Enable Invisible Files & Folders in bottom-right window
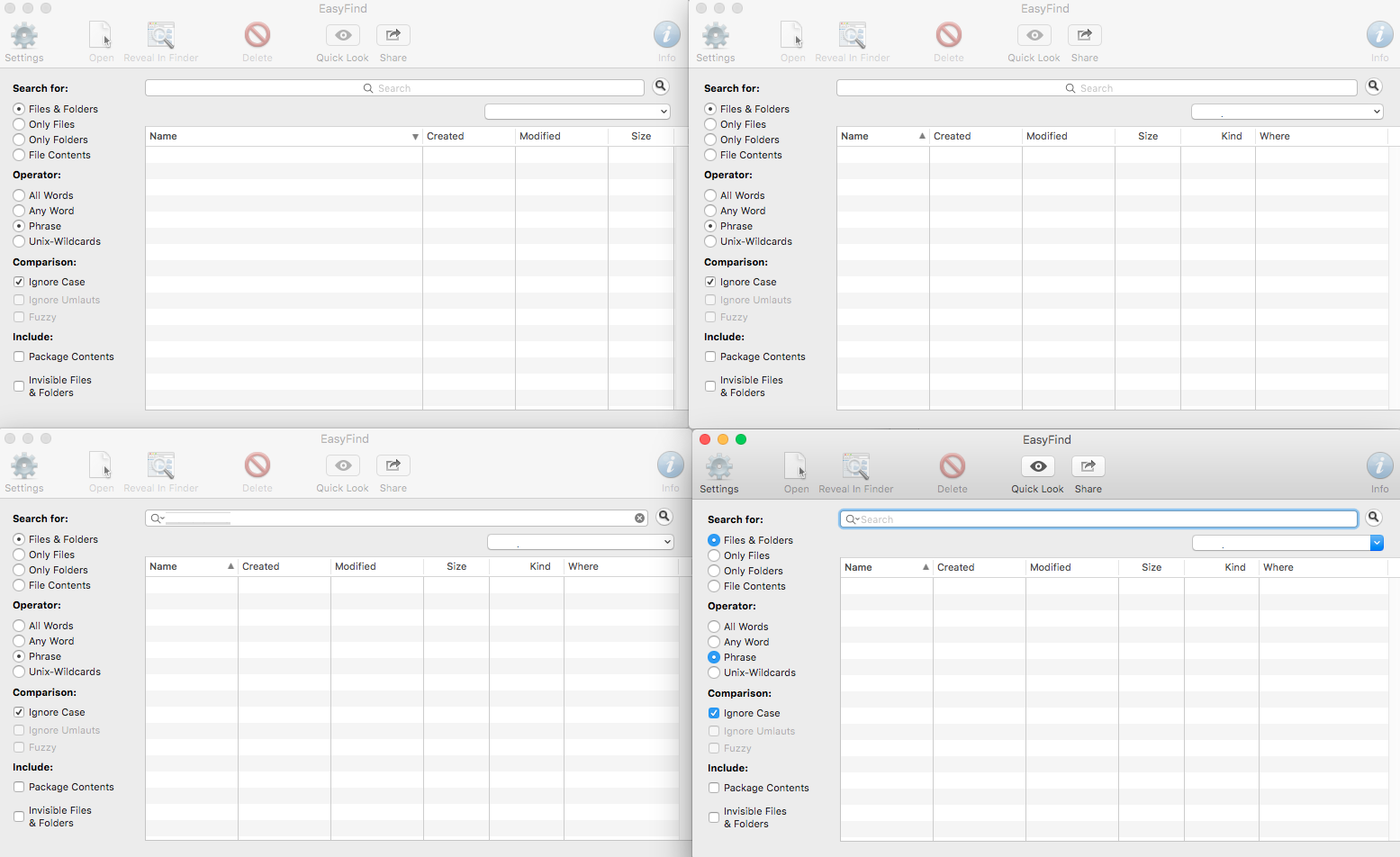Image resolution: width=1400 pixels, height=857 pixels. click(x=714, y=817)
